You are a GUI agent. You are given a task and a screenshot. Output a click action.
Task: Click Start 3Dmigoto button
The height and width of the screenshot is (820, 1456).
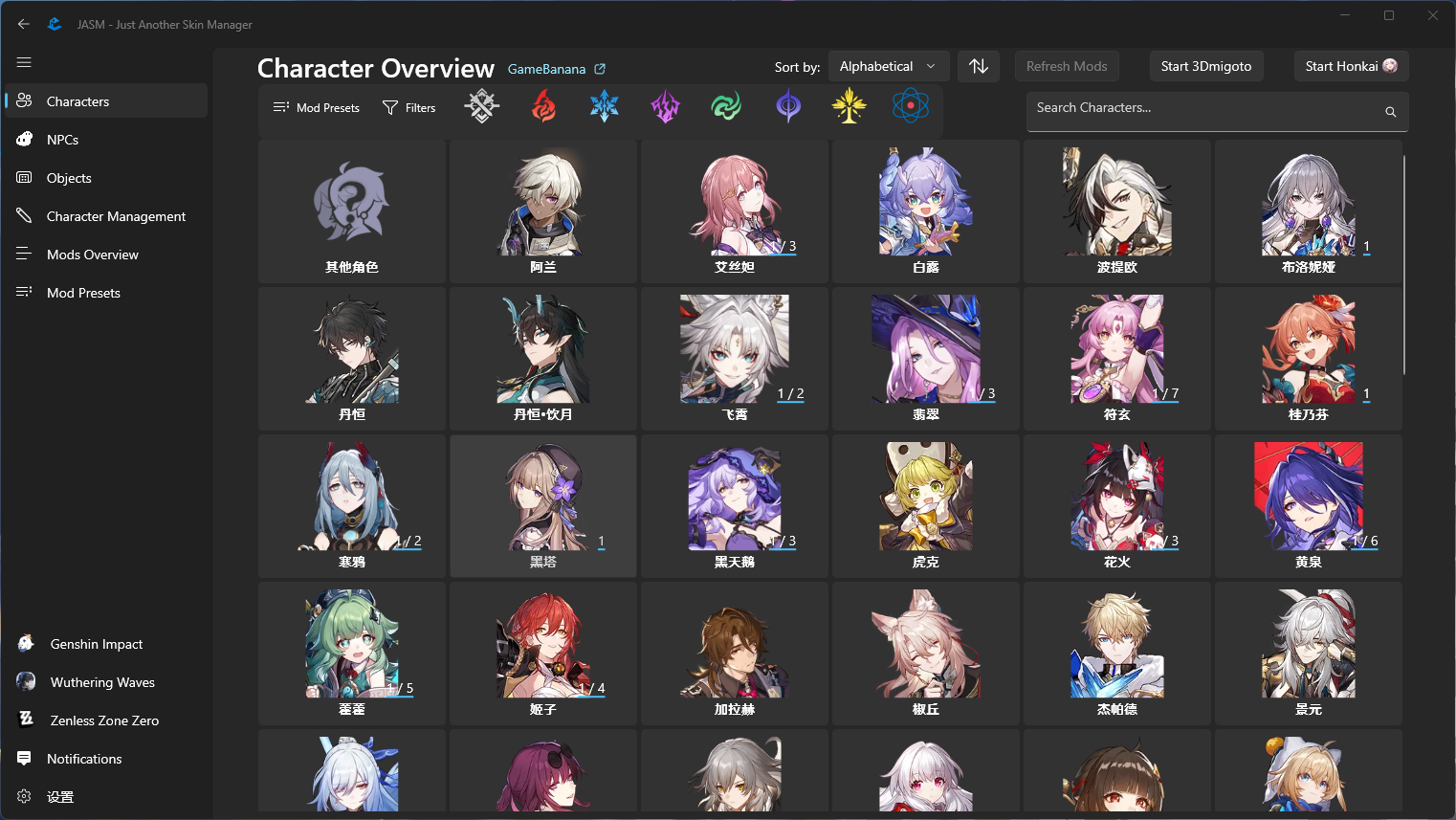point(1206,66)
